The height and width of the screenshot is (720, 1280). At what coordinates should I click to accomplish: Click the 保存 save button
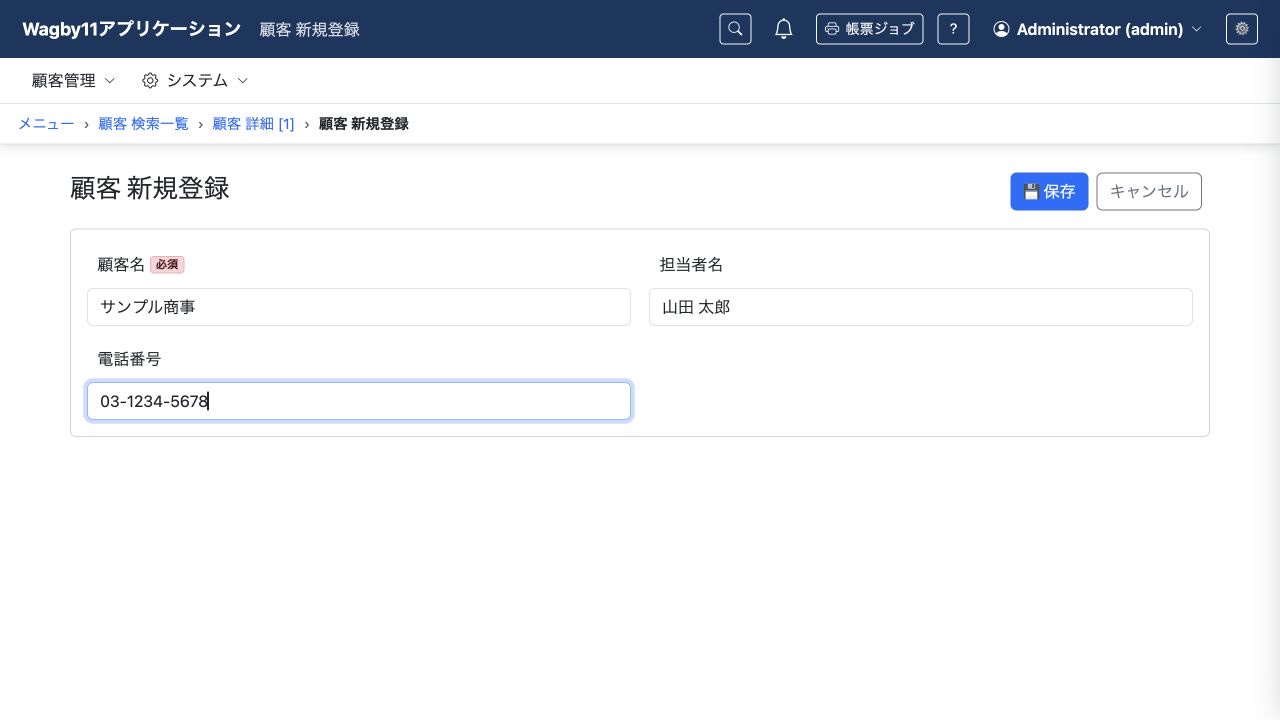point(1049,192)
